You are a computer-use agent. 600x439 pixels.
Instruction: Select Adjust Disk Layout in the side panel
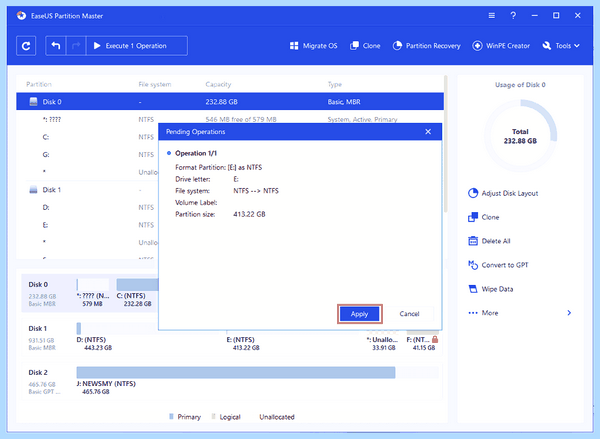[x=503, y=193]
